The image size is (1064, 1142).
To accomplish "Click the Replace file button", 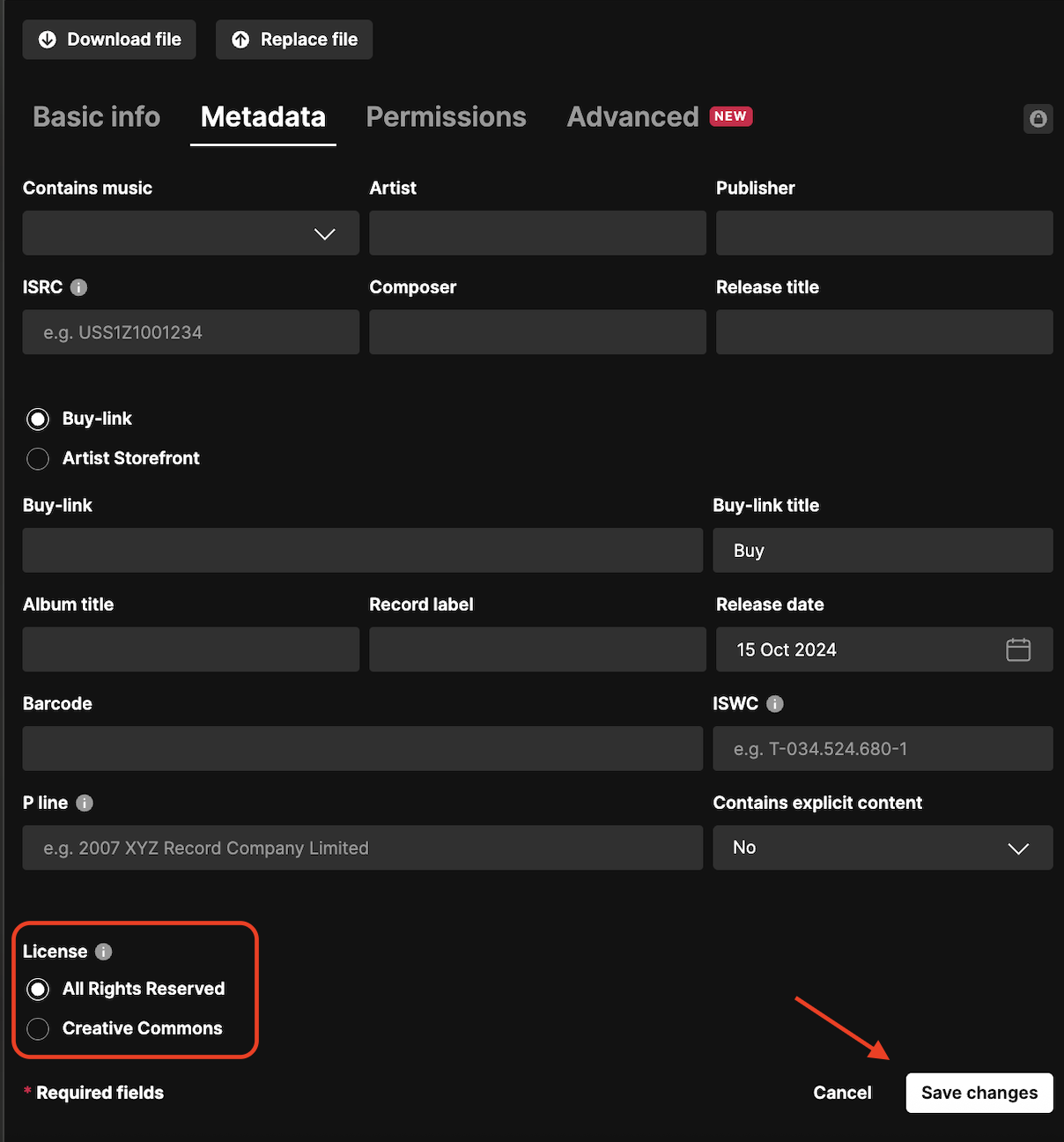I will pos(294,40).
